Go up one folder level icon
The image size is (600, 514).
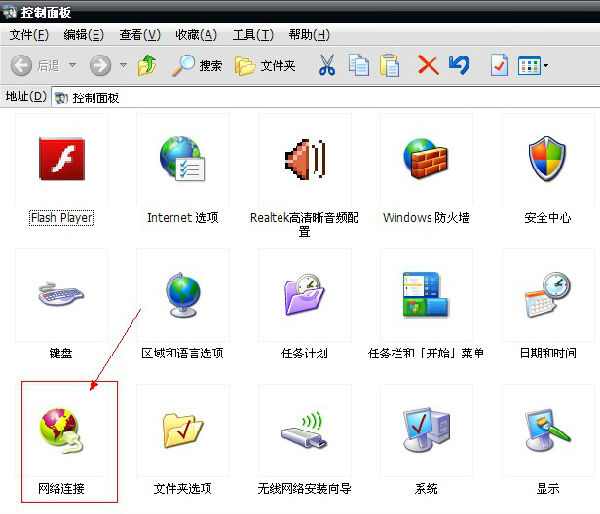coord(147,65)
